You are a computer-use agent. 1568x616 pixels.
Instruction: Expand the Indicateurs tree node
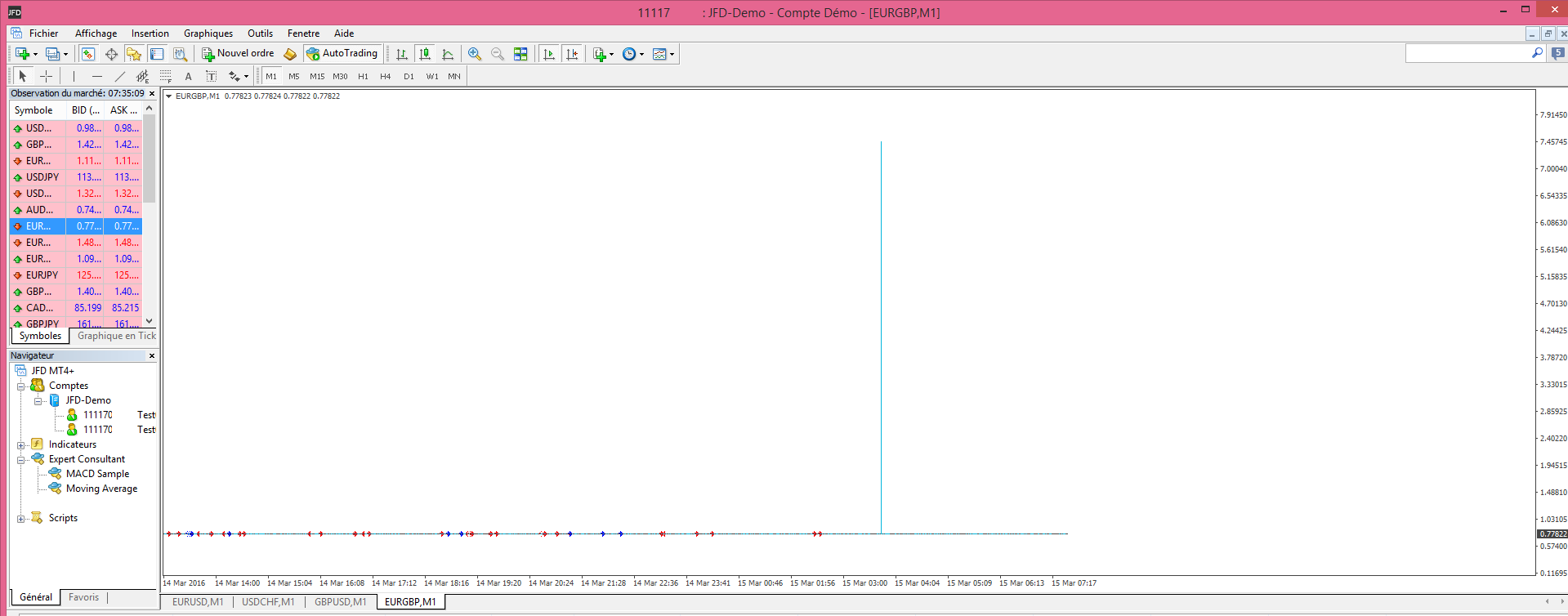point(20,445)
